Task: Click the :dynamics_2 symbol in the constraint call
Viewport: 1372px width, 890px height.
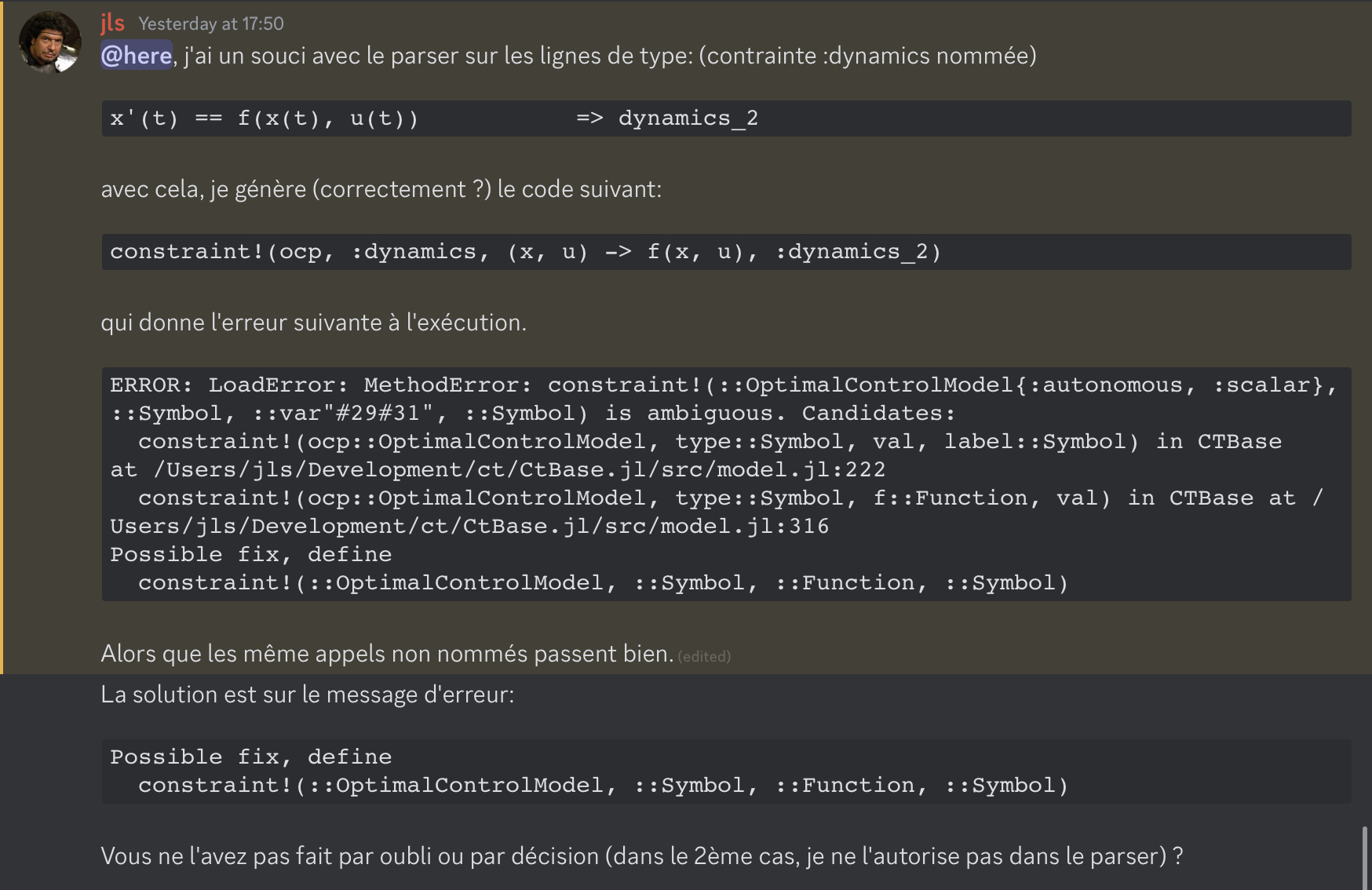Action: (x=852, y=251)
